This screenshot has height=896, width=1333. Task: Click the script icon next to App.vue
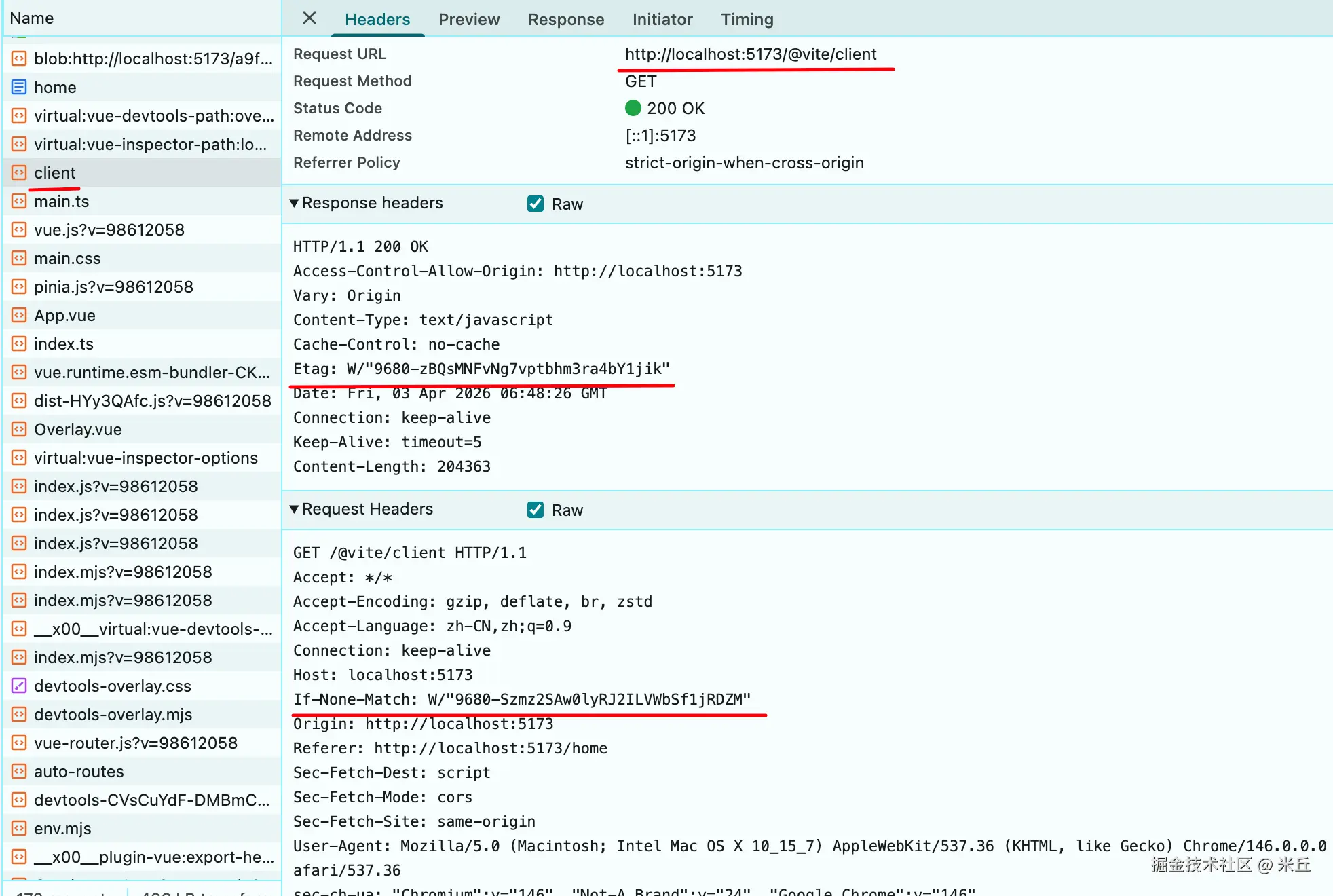(x=19, y=316)
